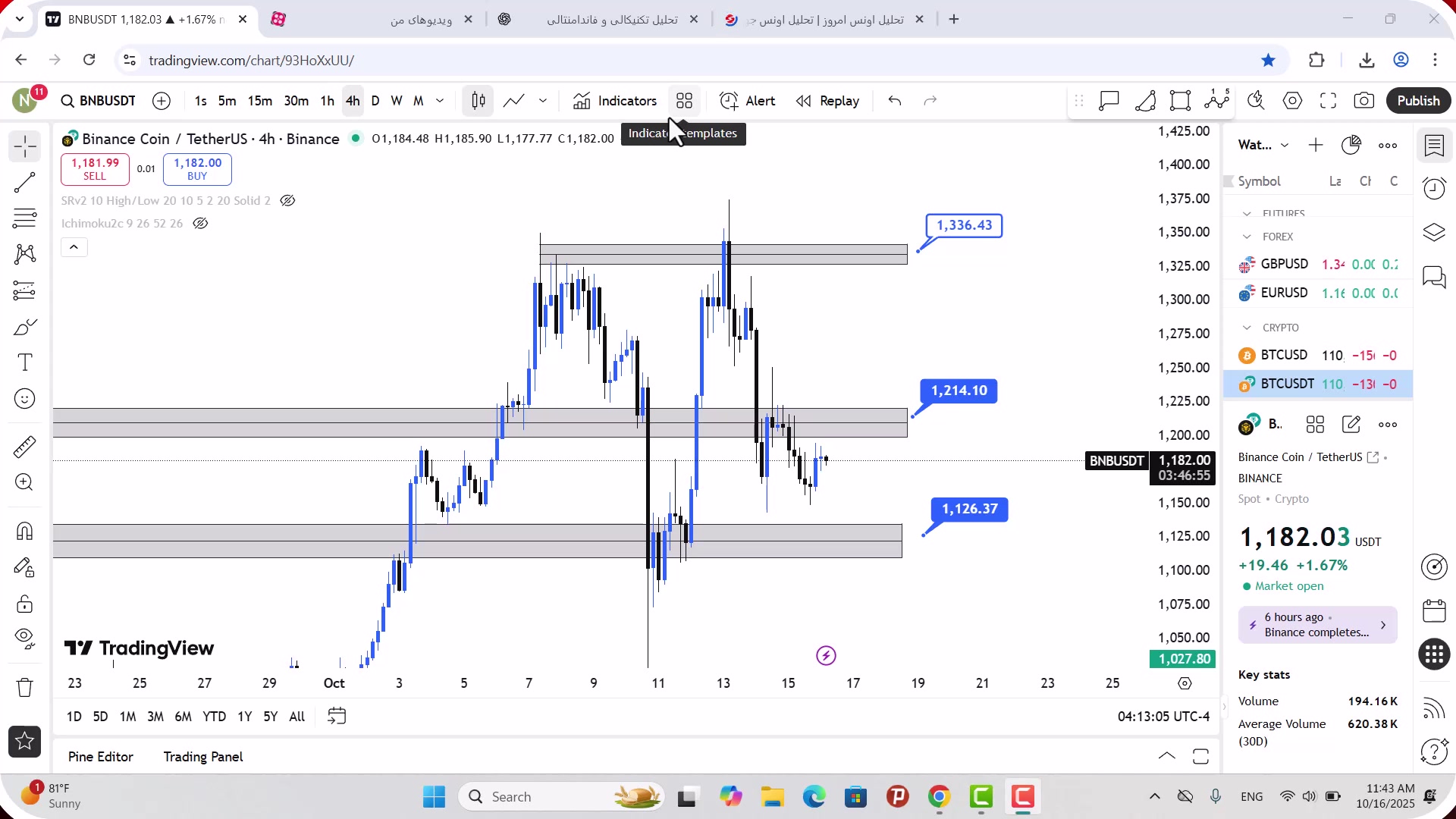Activate the zoom in tool
The height and width of the screenshot is (819, 1456).
pyautogui.click(x=25, y=482)
